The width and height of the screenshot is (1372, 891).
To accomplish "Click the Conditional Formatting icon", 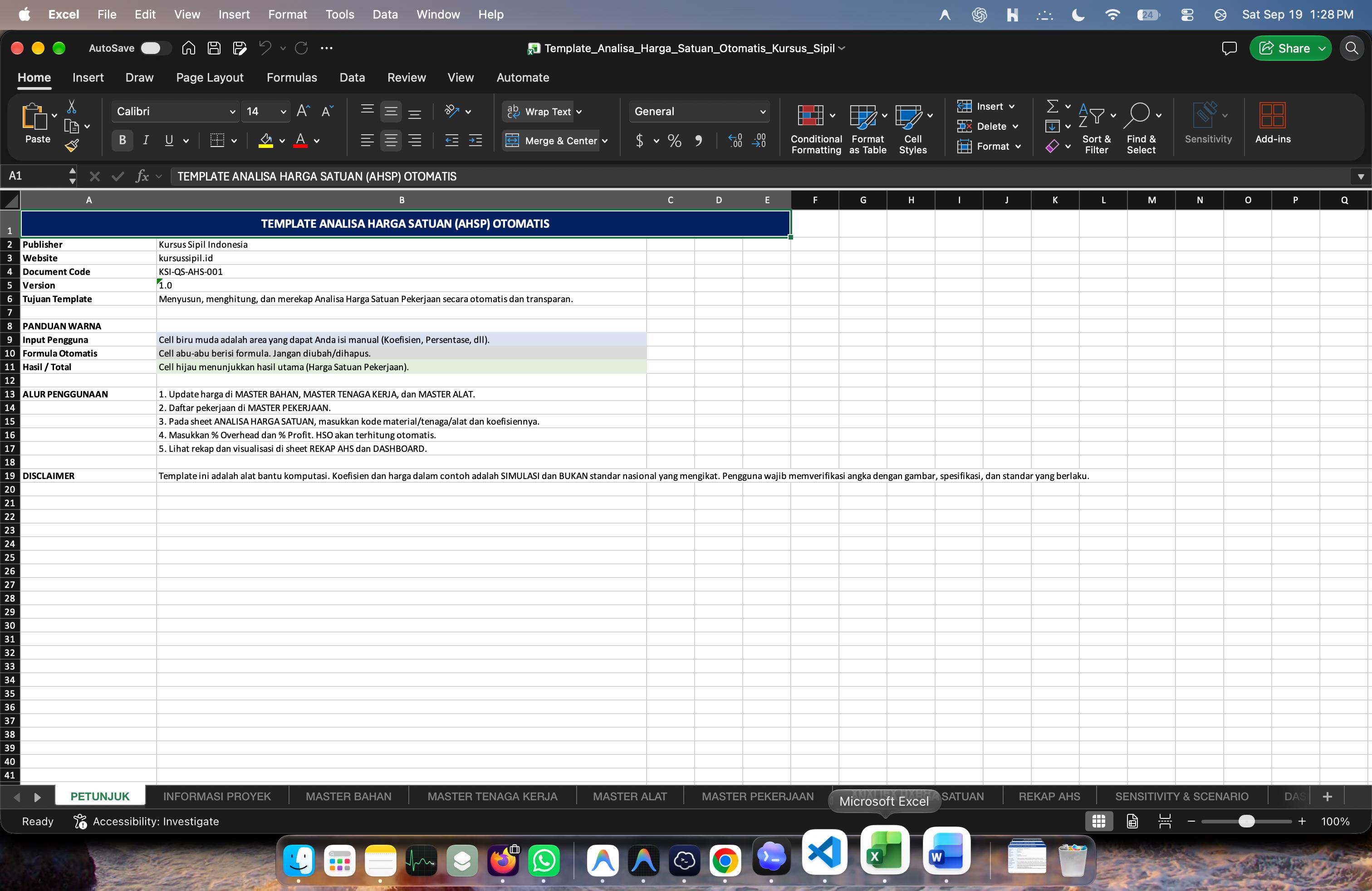I will (x=810, y=115).
